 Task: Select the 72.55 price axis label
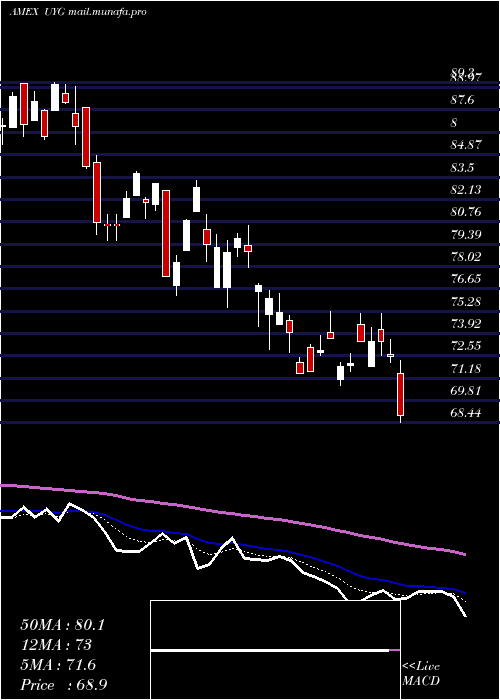465,346
